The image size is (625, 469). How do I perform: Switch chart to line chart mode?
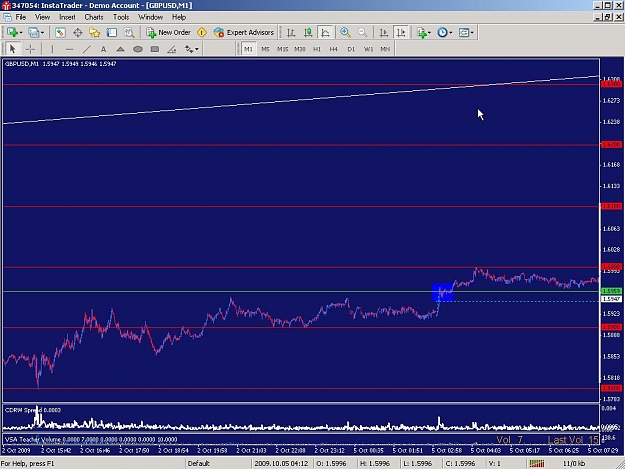325,32
